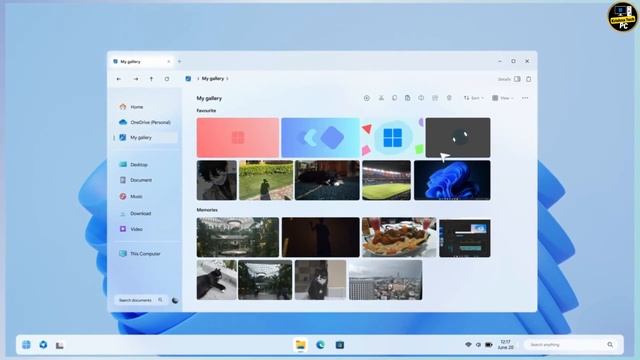Click the chevron before My gallery breadcrumb
This screenshot has height=360, width=640.
(x=198, y=79)
